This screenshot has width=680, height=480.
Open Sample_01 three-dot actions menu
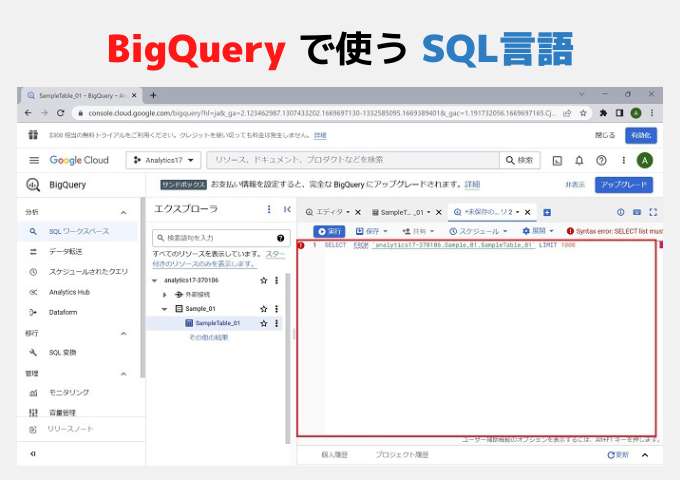point(276,309)
